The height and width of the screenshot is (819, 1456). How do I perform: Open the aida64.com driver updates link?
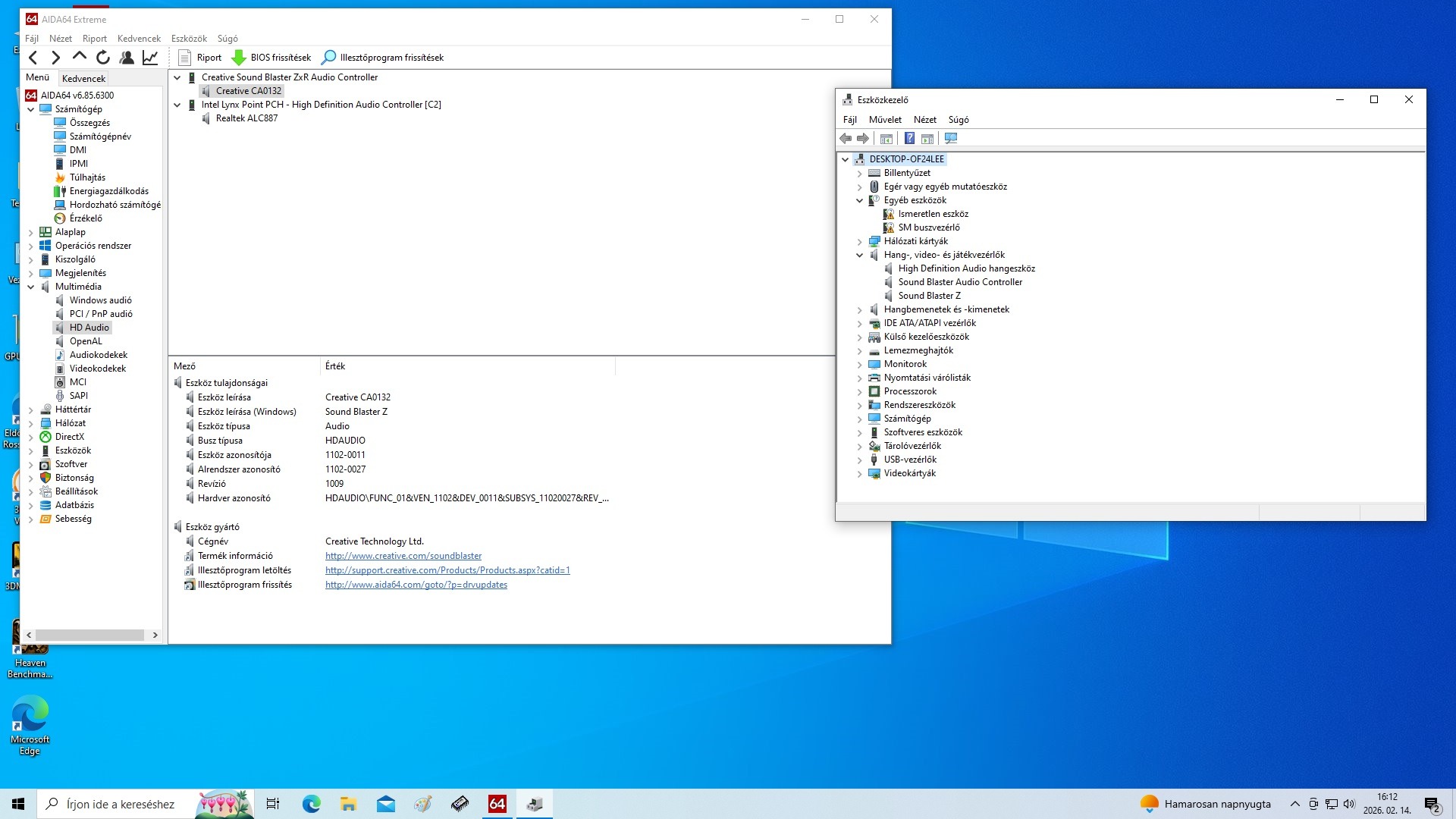[x=416, y=585]
